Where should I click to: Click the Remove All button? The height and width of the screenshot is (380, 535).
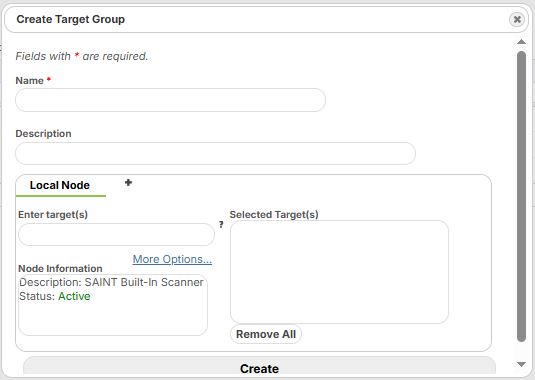[x=266, y=334]
